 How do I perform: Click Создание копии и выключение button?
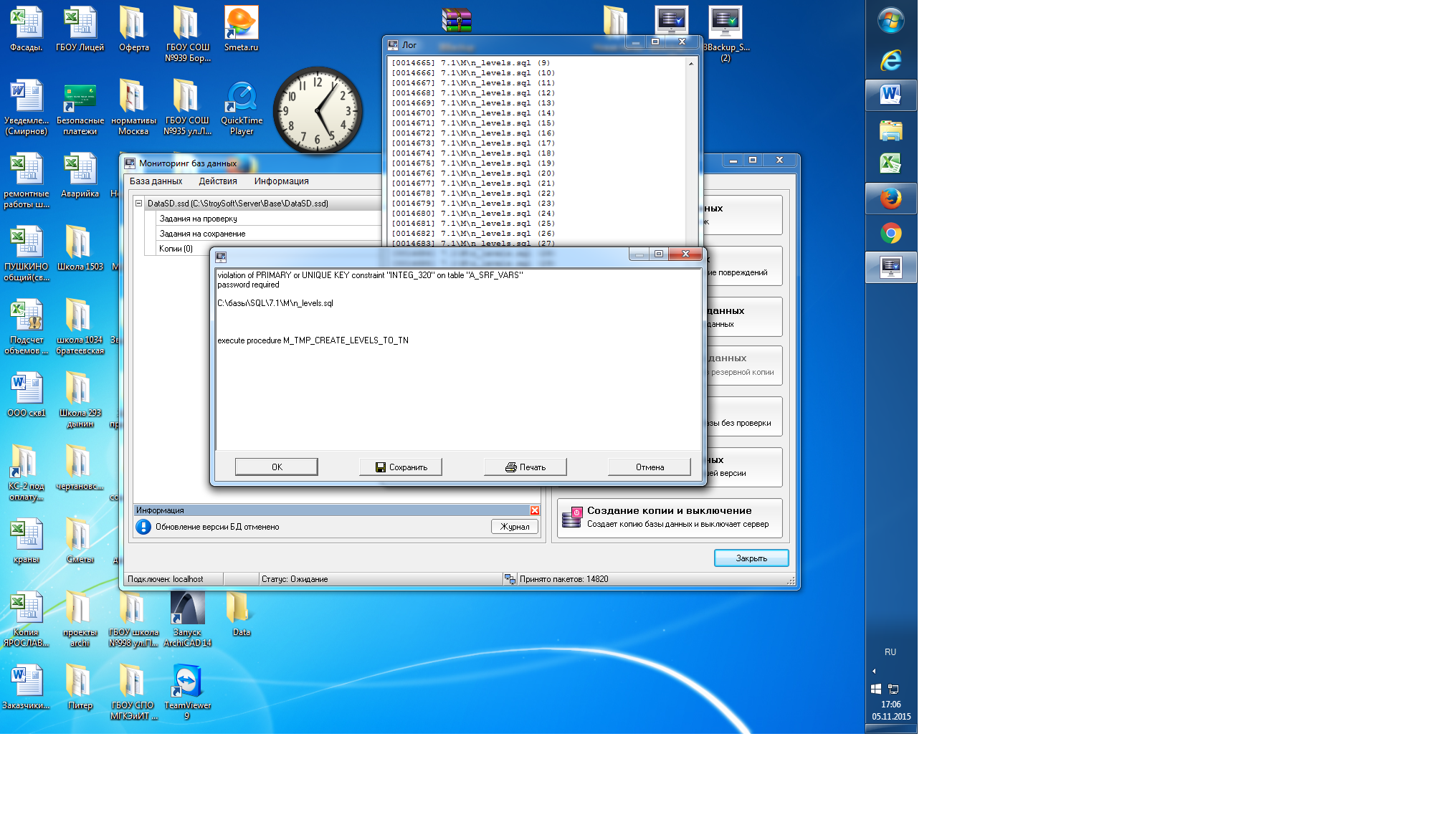click(670, 517)
